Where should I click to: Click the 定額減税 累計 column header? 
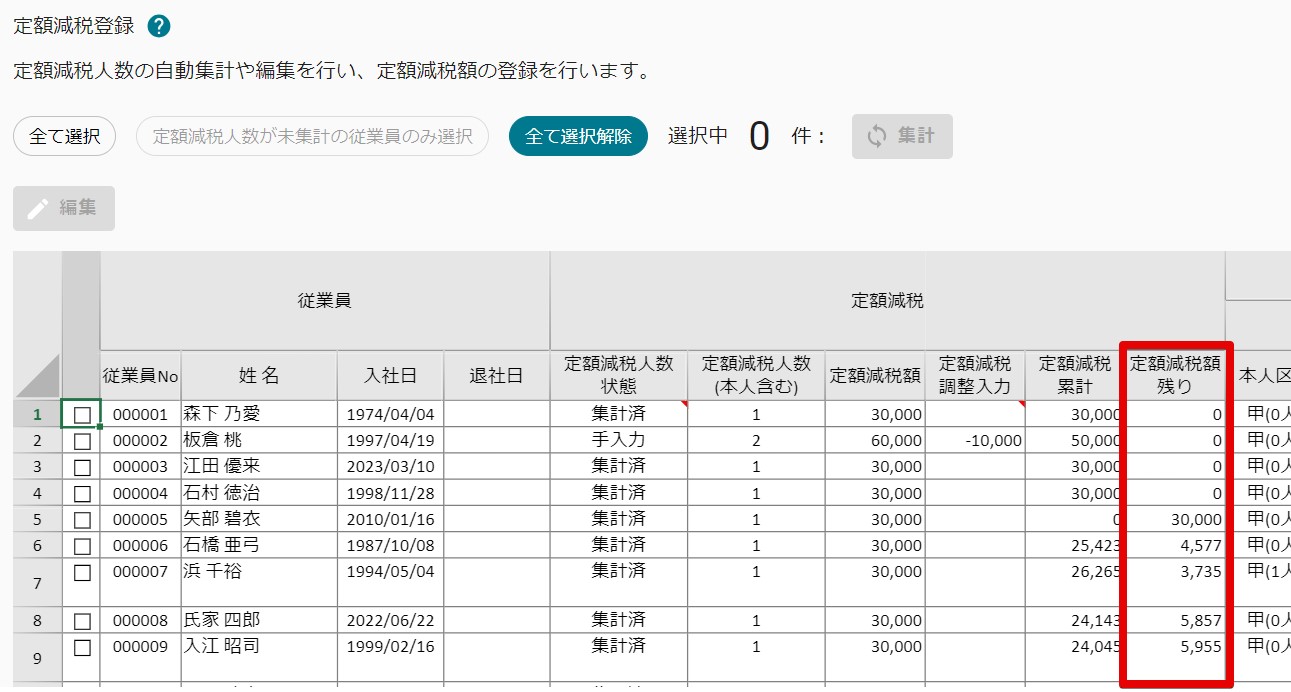pyautogui.click(x=1075, y=376)
